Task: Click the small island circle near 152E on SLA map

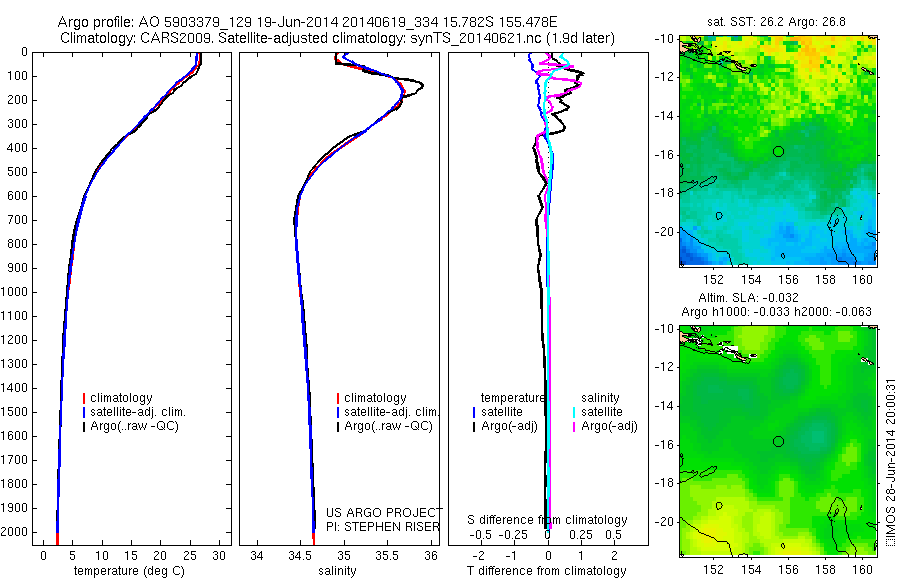Action: click(719, 506)
